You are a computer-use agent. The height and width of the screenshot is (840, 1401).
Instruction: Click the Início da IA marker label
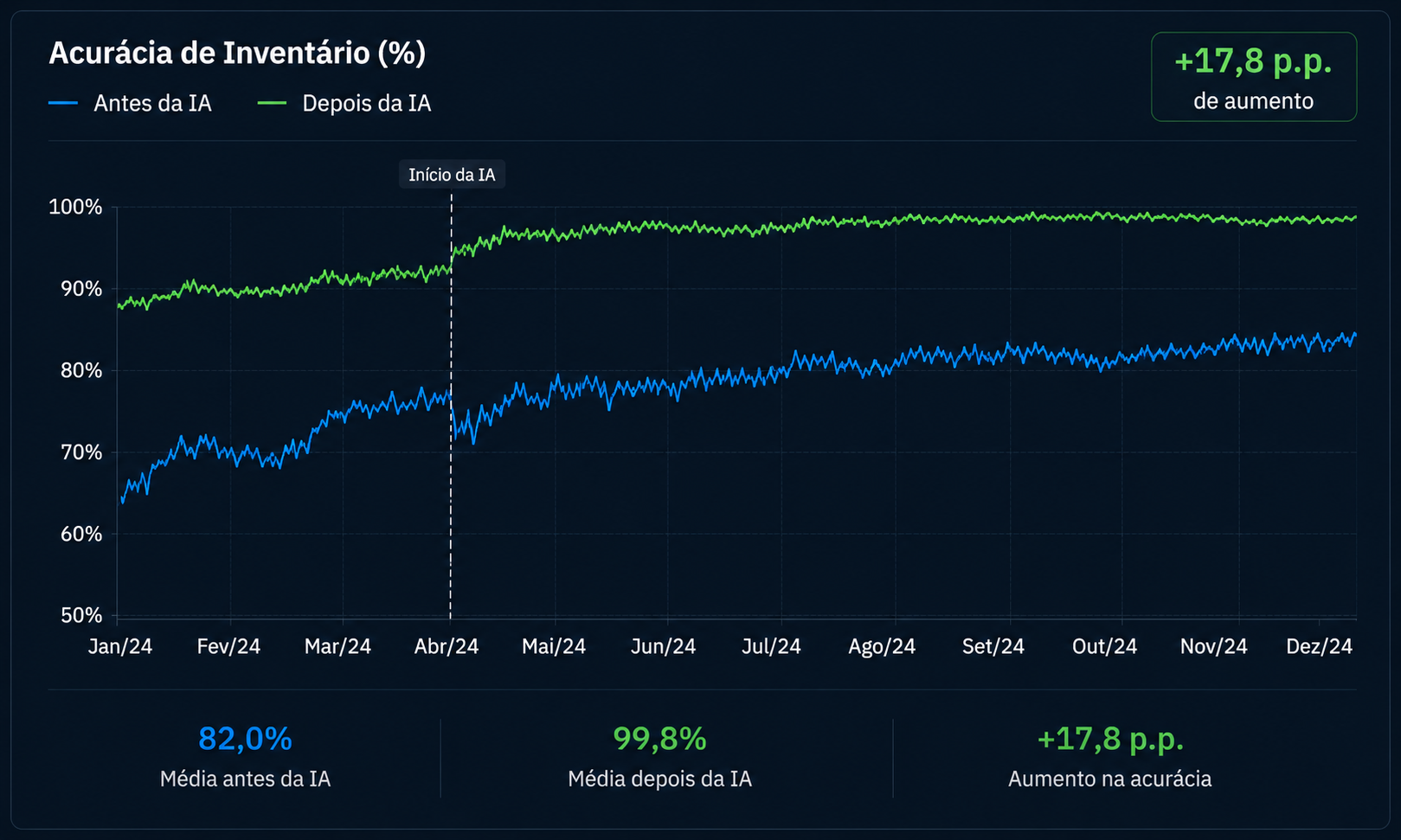[452, 175]
